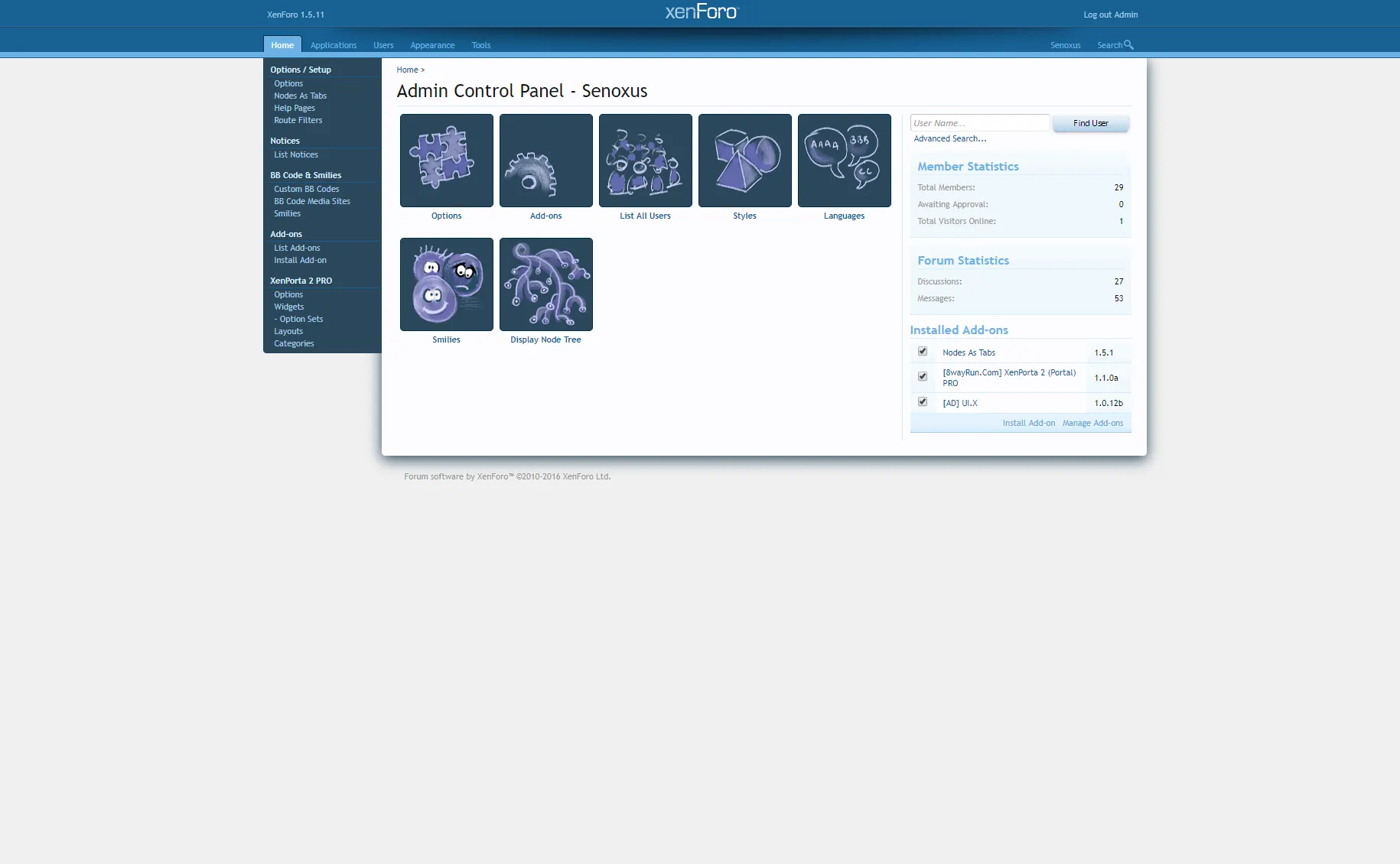Focus the User Name input field

point(980,123)
